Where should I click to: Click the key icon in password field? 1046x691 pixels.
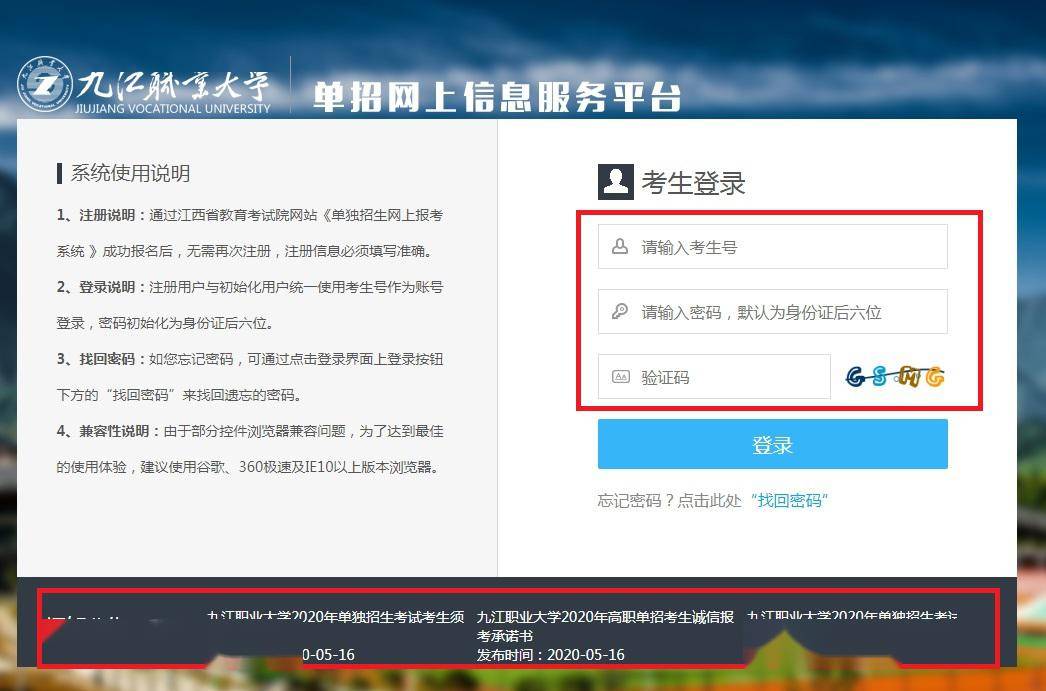pos(620,311)
